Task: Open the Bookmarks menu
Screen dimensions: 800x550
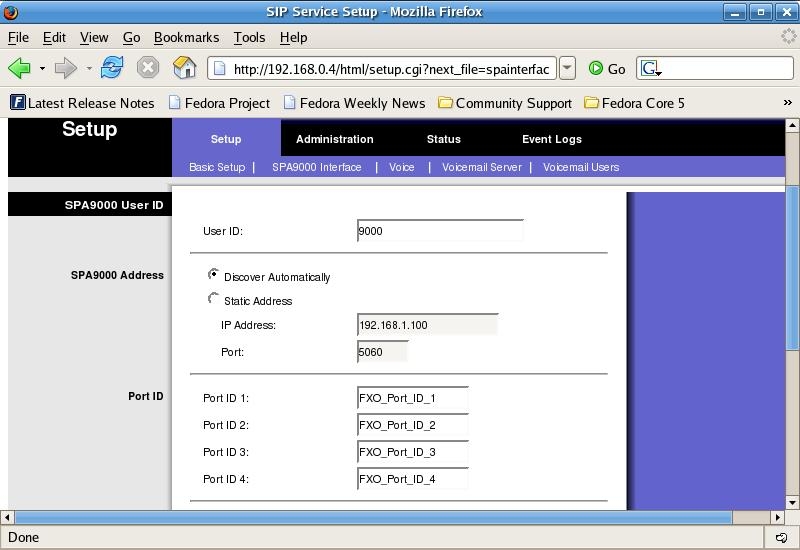Action: 186,37
